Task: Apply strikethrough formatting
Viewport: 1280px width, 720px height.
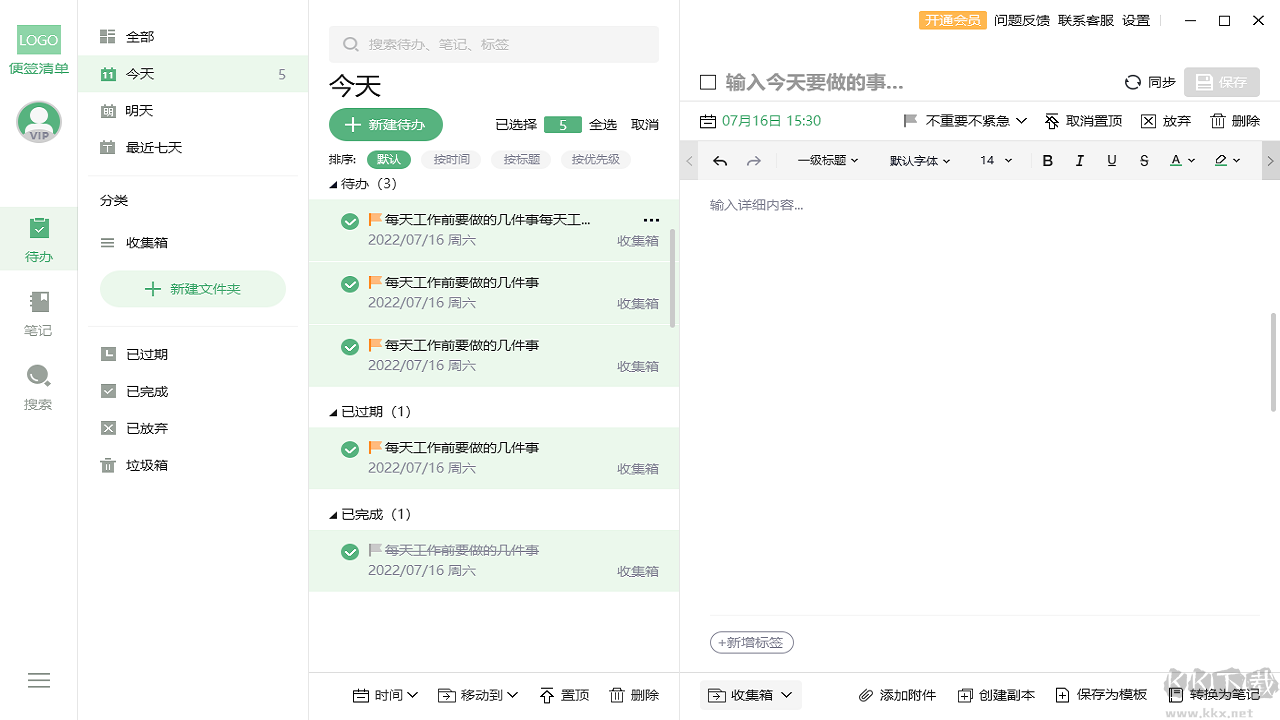Action: click(1143, 160)
